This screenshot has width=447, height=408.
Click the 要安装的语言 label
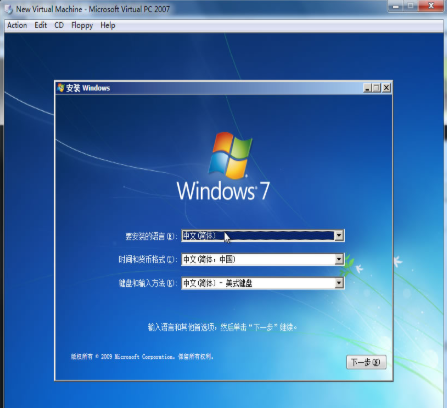point(151,236)
